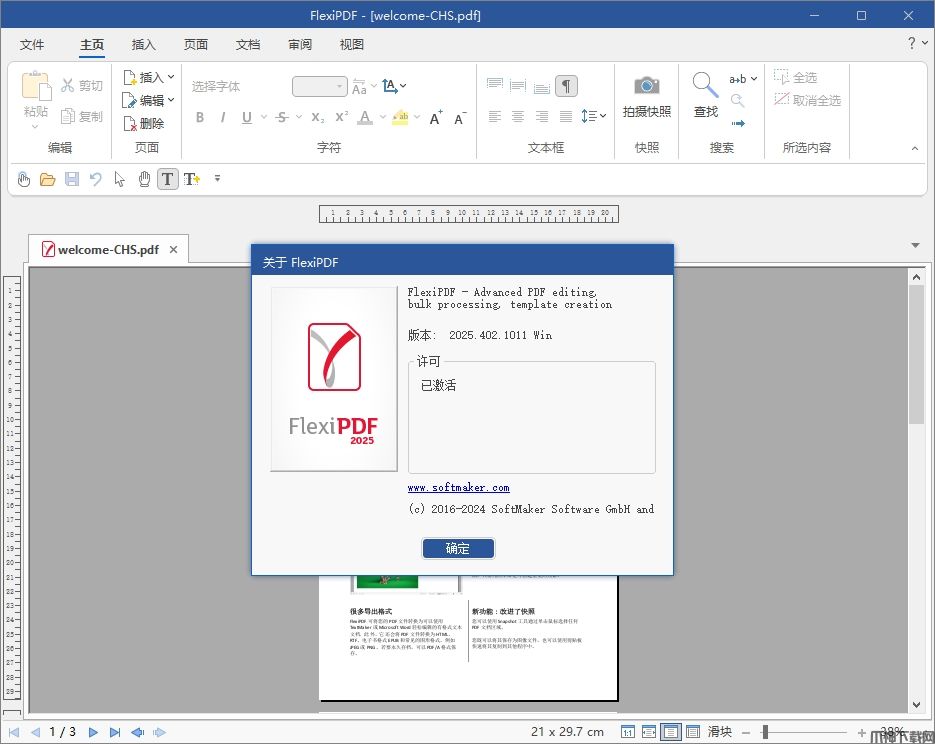Screen dimensions: 935x744
Task: Click the zoom slider in status bar
Action: [x=766, y=732]
